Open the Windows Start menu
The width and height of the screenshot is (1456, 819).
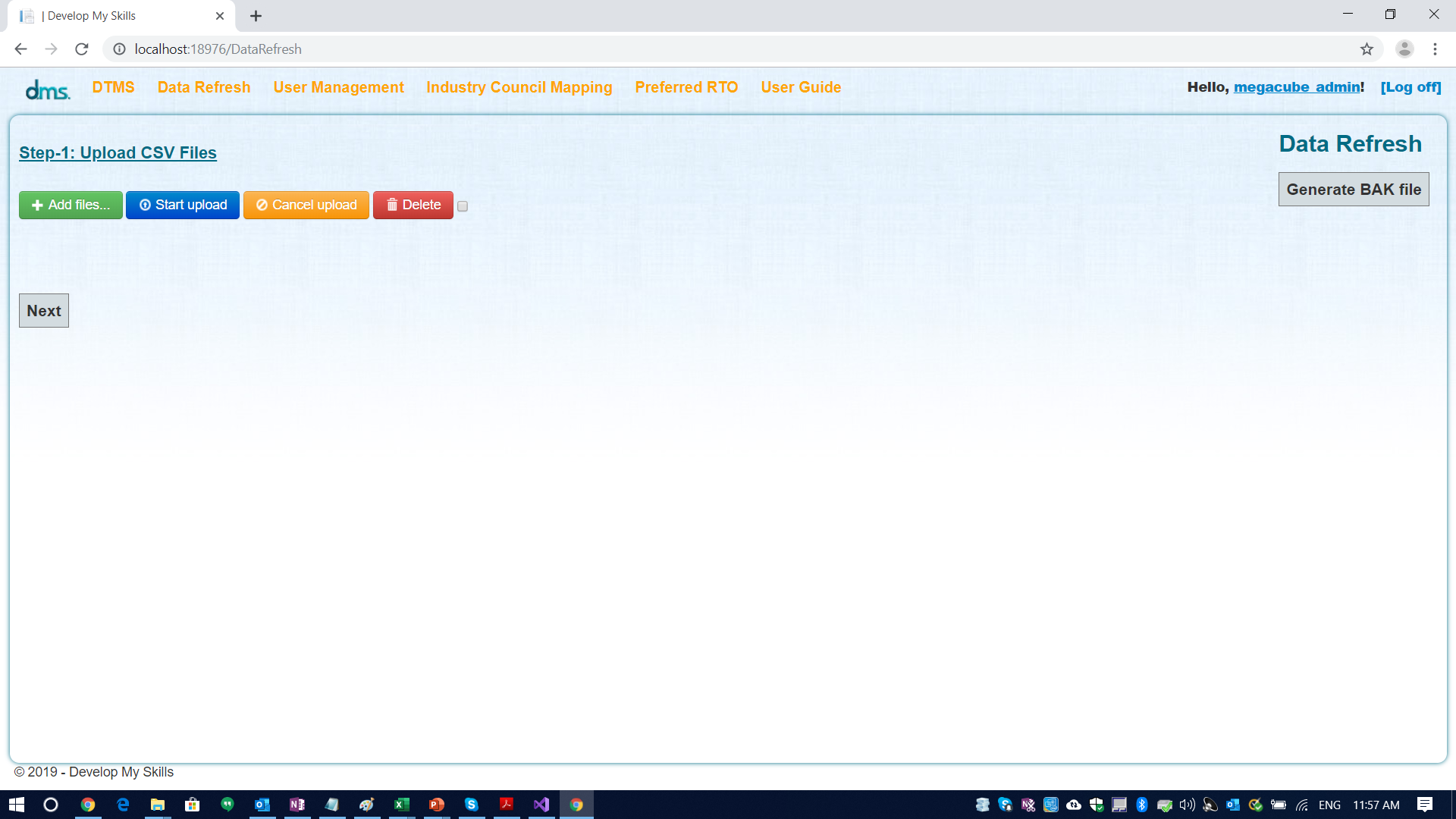[x=16, y=805]
